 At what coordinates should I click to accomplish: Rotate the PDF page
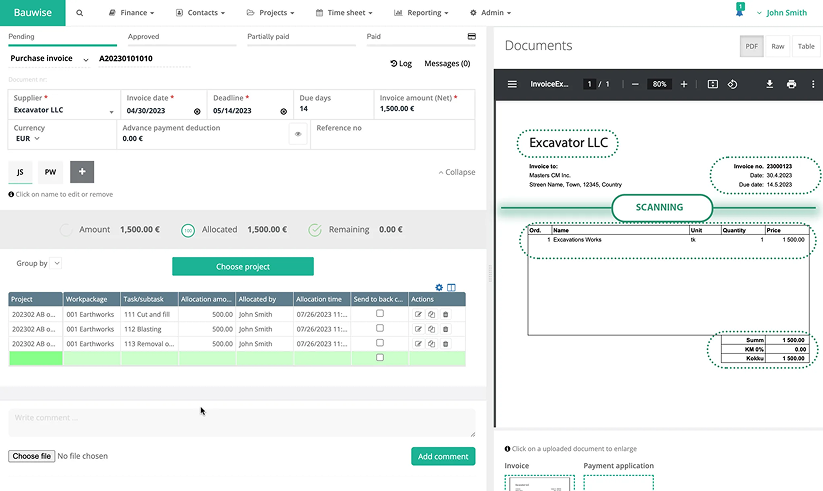733,84
